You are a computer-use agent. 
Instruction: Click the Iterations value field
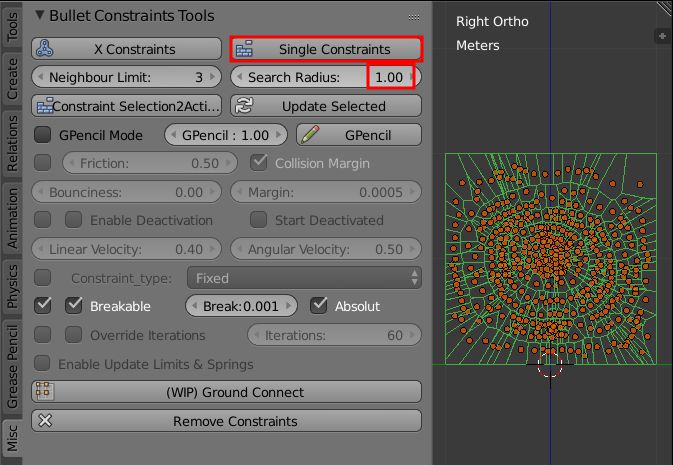pyautogui.click(x=334, y=334)
